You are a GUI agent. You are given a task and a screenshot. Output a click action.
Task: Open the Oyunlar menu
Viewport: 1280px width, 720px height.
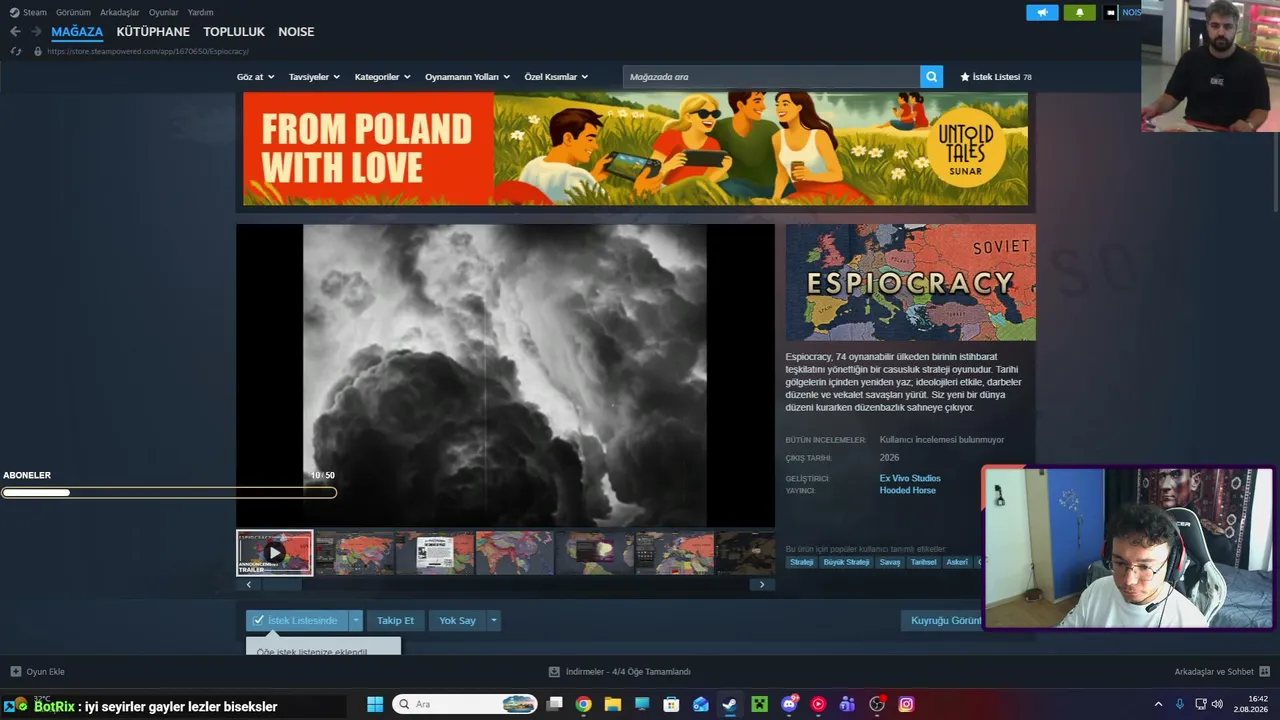[164, 13]
